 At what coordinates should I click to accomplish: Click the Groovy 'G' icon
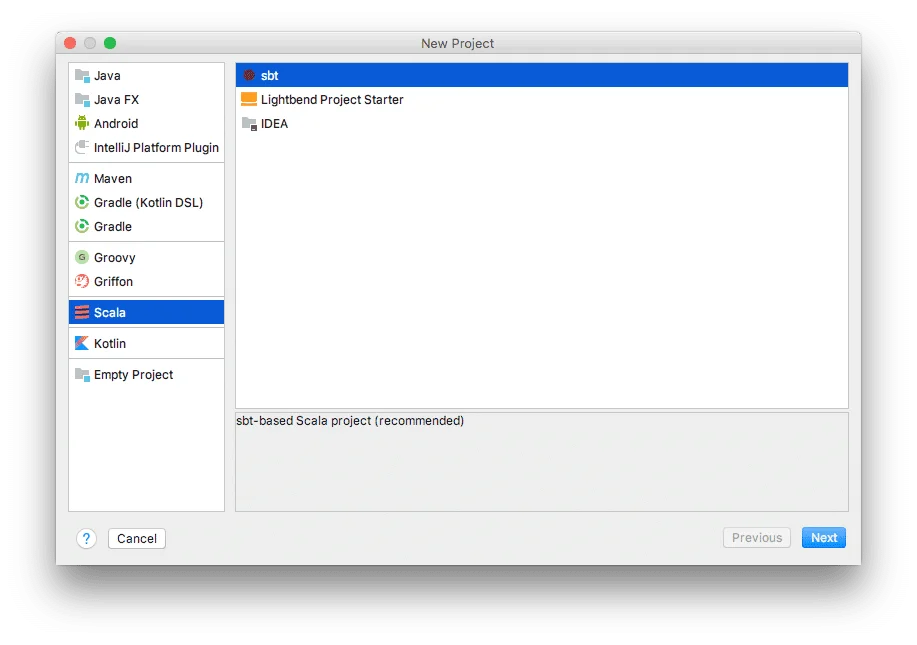82,257
